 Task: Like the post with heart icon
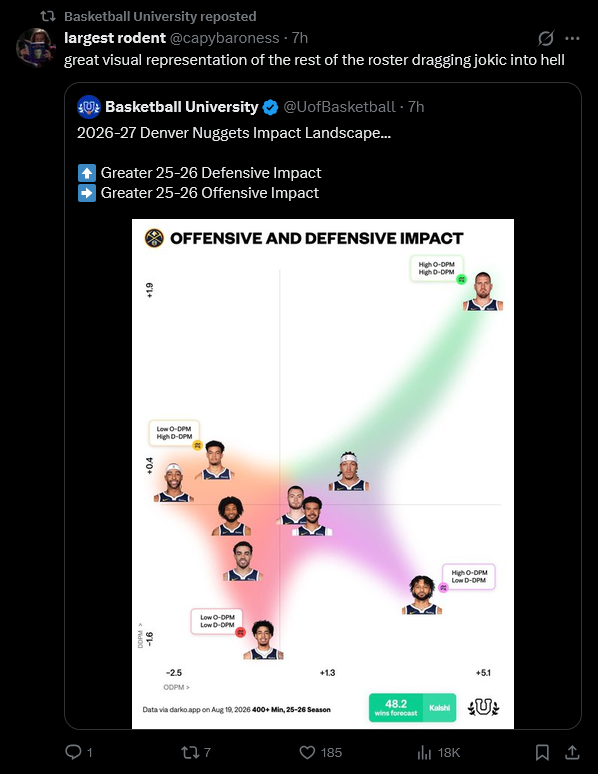tap(307, 752)
